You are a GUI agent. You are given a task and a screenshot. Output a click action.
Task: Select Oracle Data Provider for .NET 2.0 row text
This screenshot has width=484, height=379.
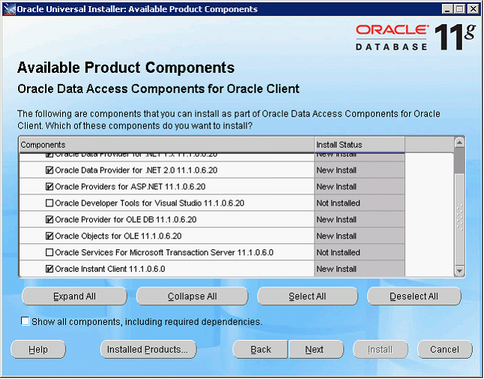tap(136, 170)
